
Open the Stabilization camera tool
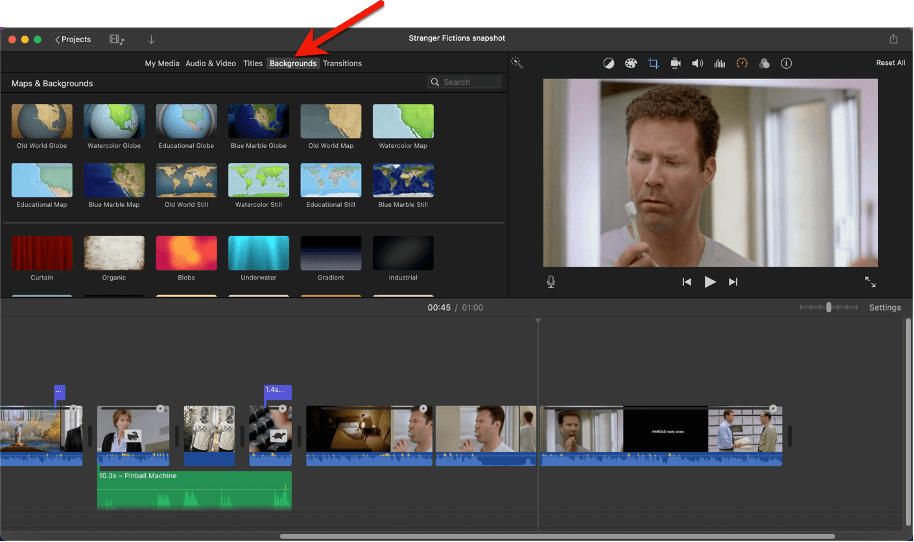point(675,63)
